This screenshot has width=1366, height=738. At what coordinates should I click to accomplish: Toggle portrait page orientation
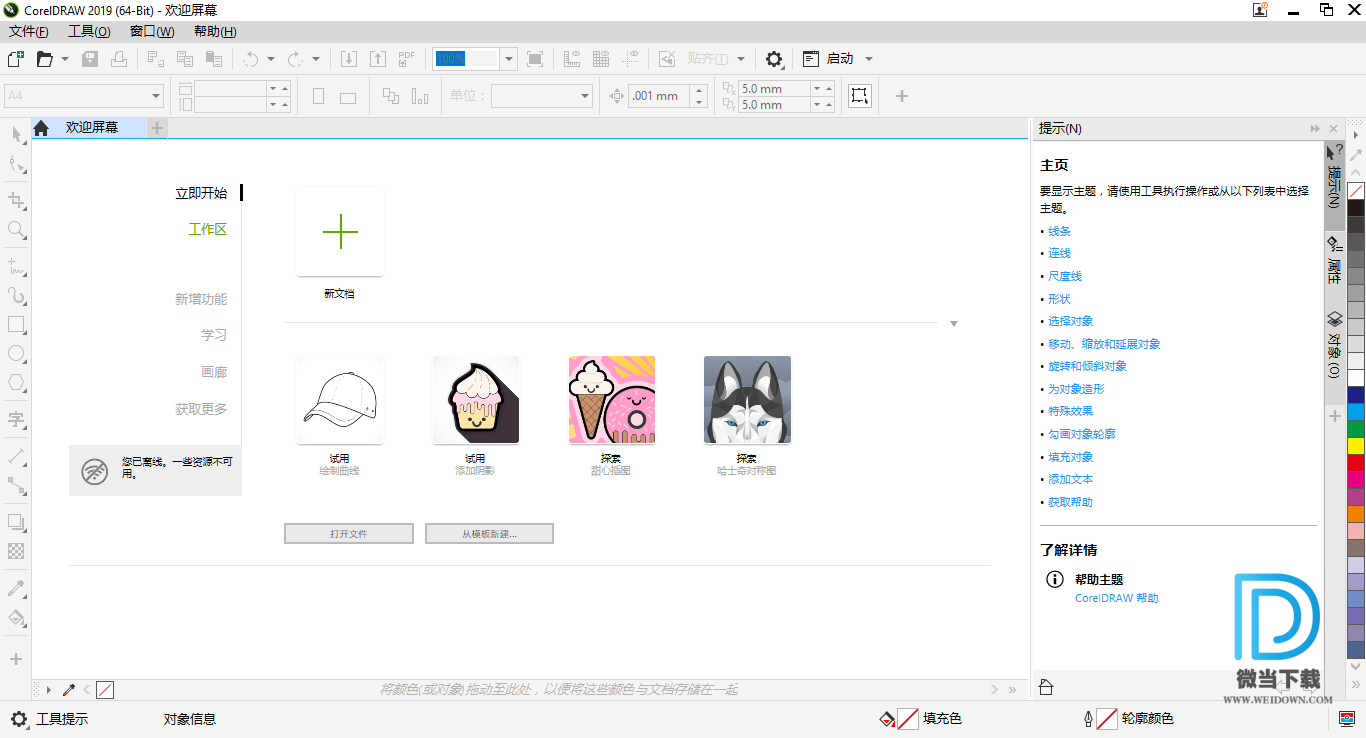click(319, 96)
